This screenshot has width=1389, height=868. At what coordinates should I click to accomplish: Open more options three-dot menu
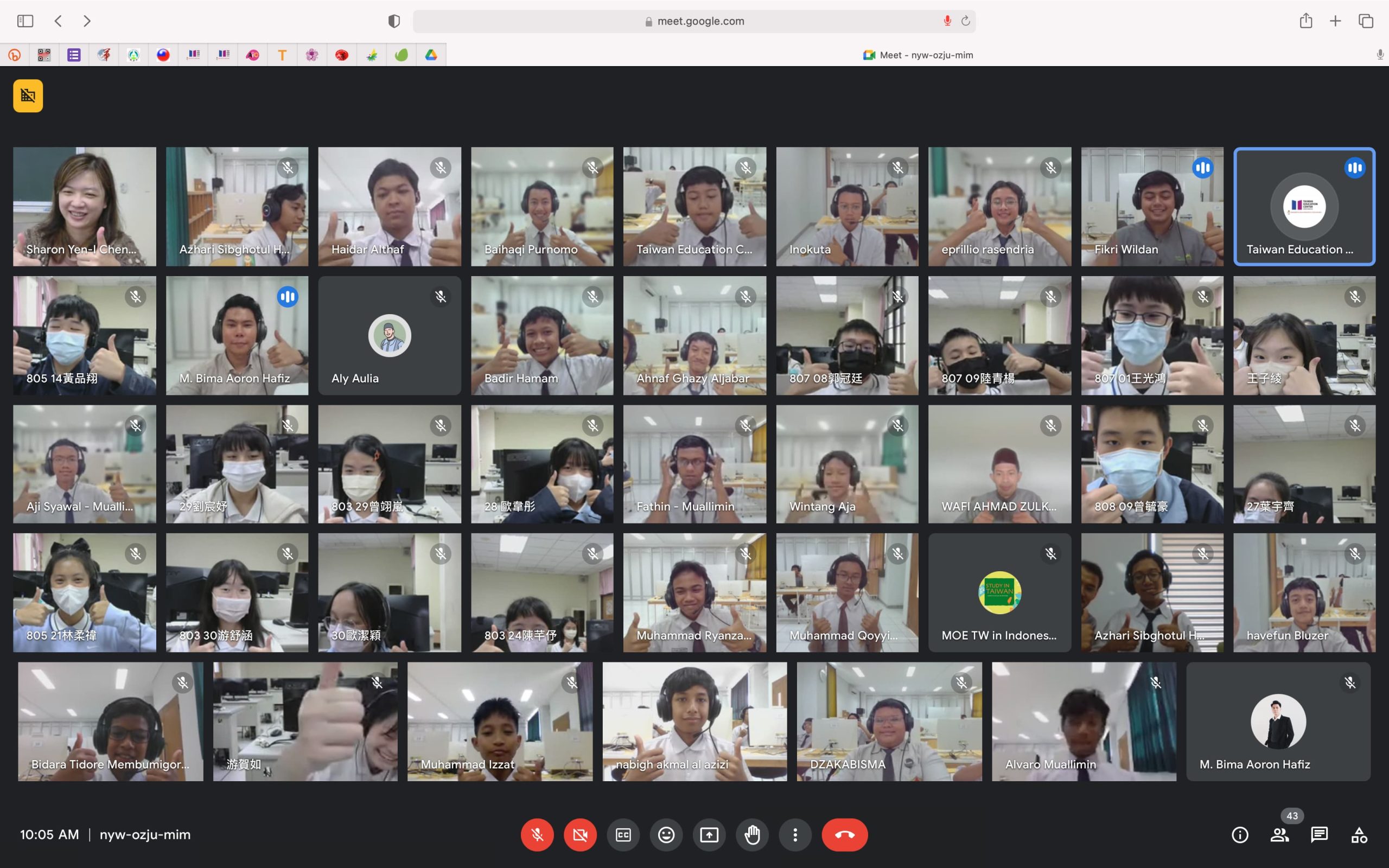795,835
